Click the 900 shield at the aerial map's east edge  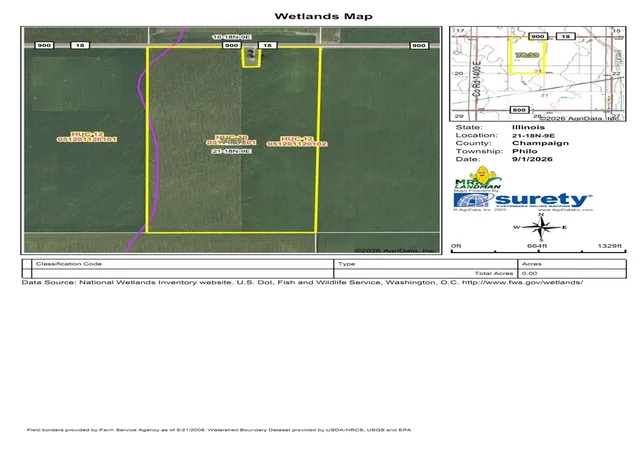(419, 45)
